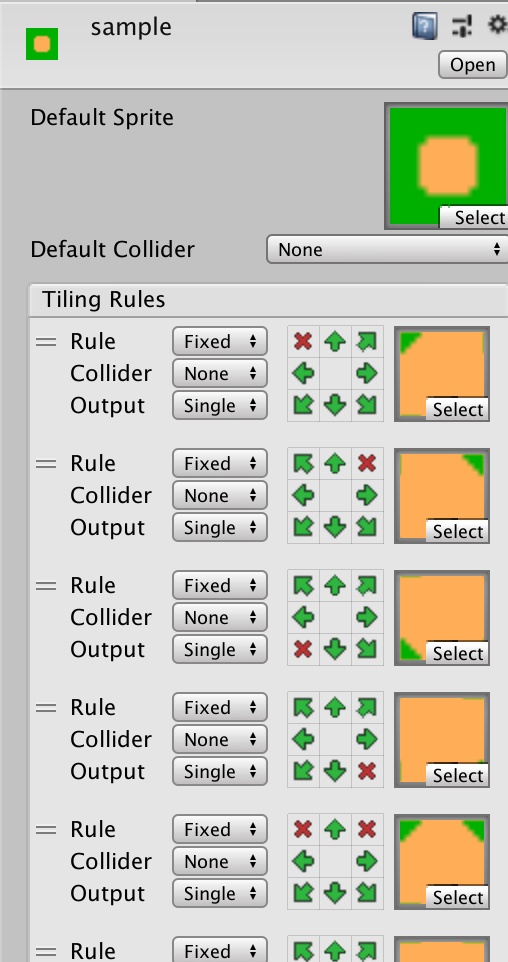
Task: Open the gear settings menu
Action: tap(498, 25)
